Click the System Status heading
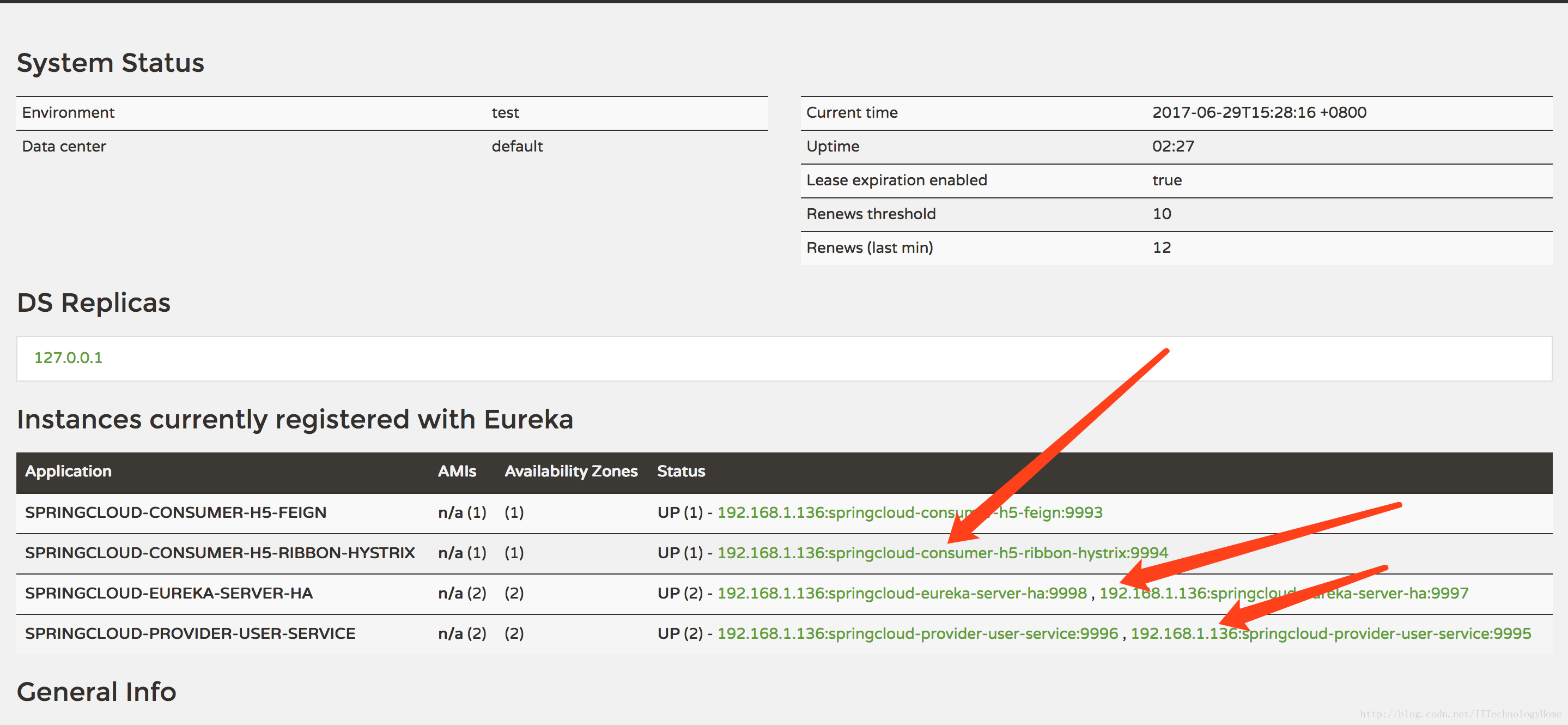 [110, 63]
